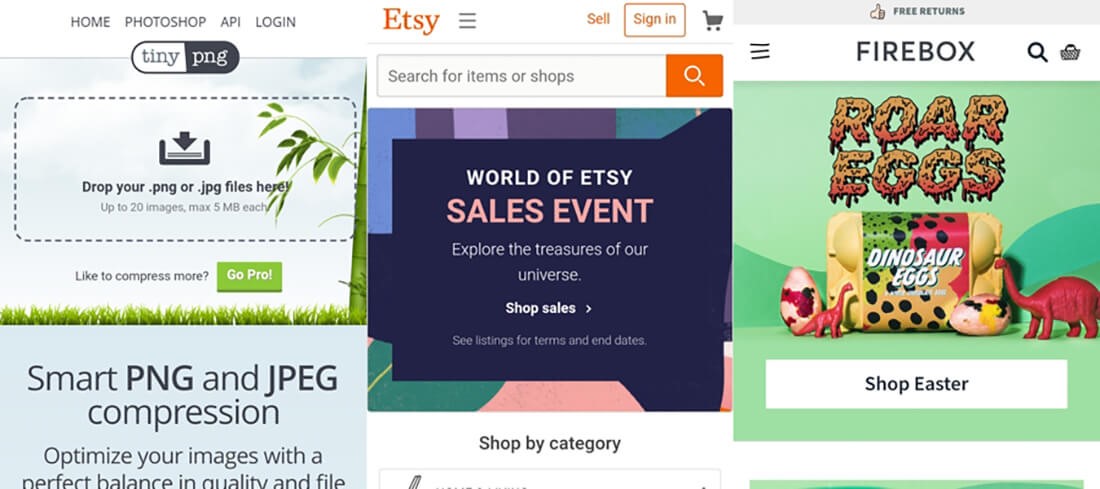The image size is (1100, 489).
Task: Follow the Shop sales arrow link
Action: point(549,308)
